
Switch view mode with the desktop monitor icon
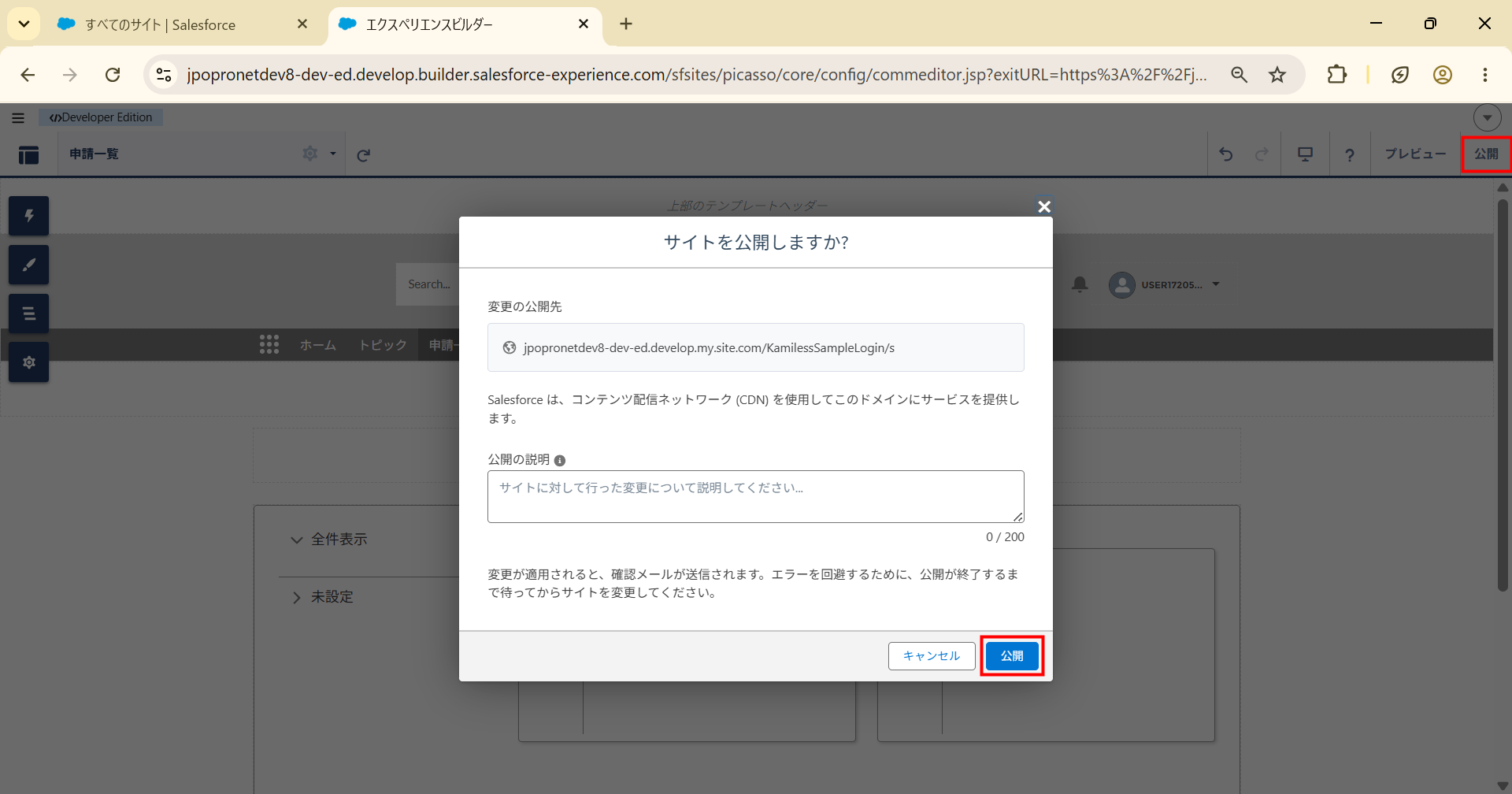(x=1305, y=154)
